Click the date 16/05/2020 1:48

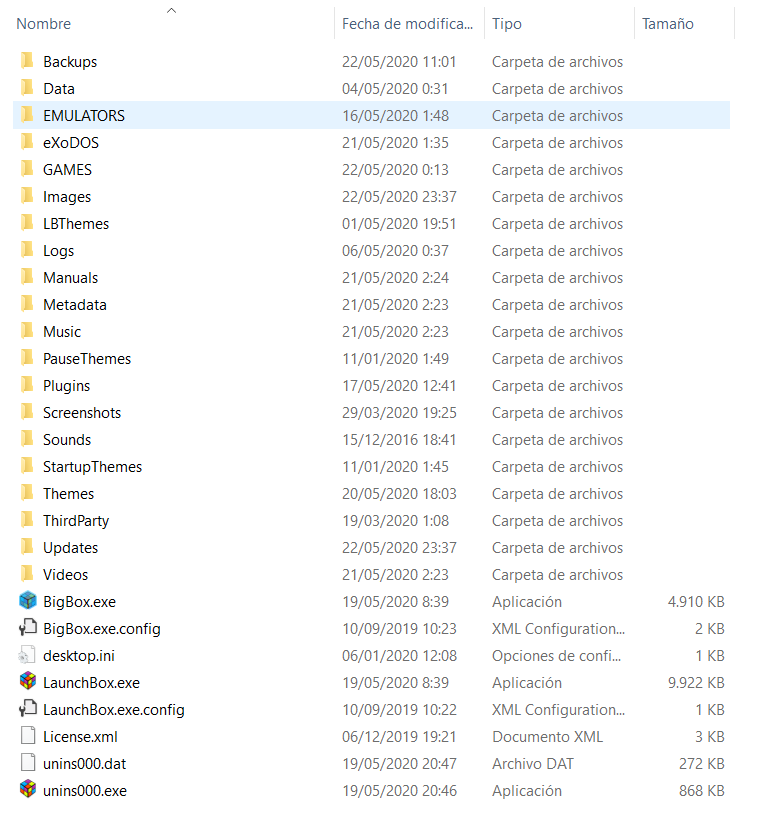coord(396,116)
